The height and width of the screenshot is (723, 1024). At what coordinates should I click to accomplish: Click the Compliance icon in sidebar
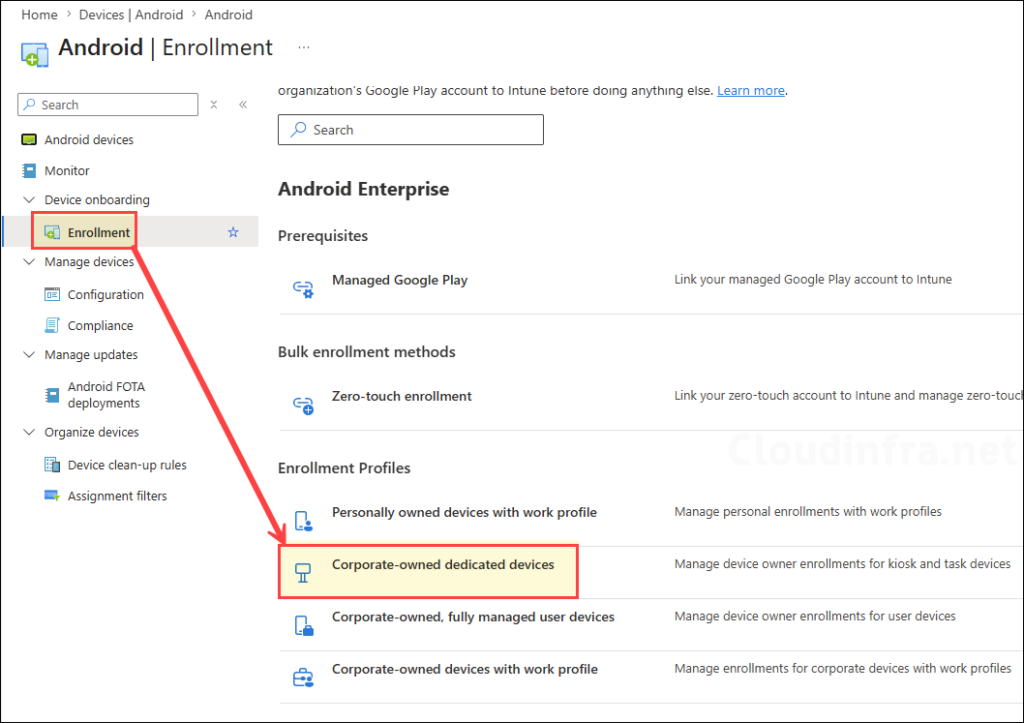coord(52,325)
